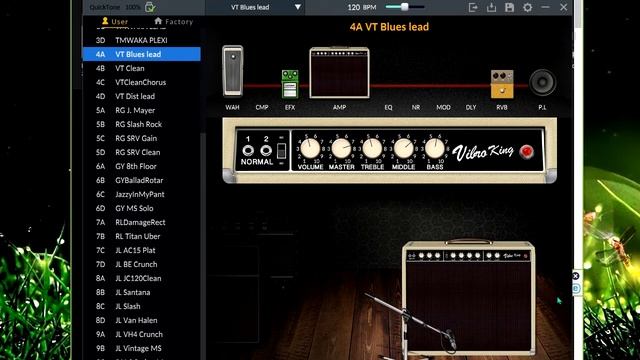Select preset 5A RG J. Mayer
This screenshot has height=360, width=640.
click(142, 110)
